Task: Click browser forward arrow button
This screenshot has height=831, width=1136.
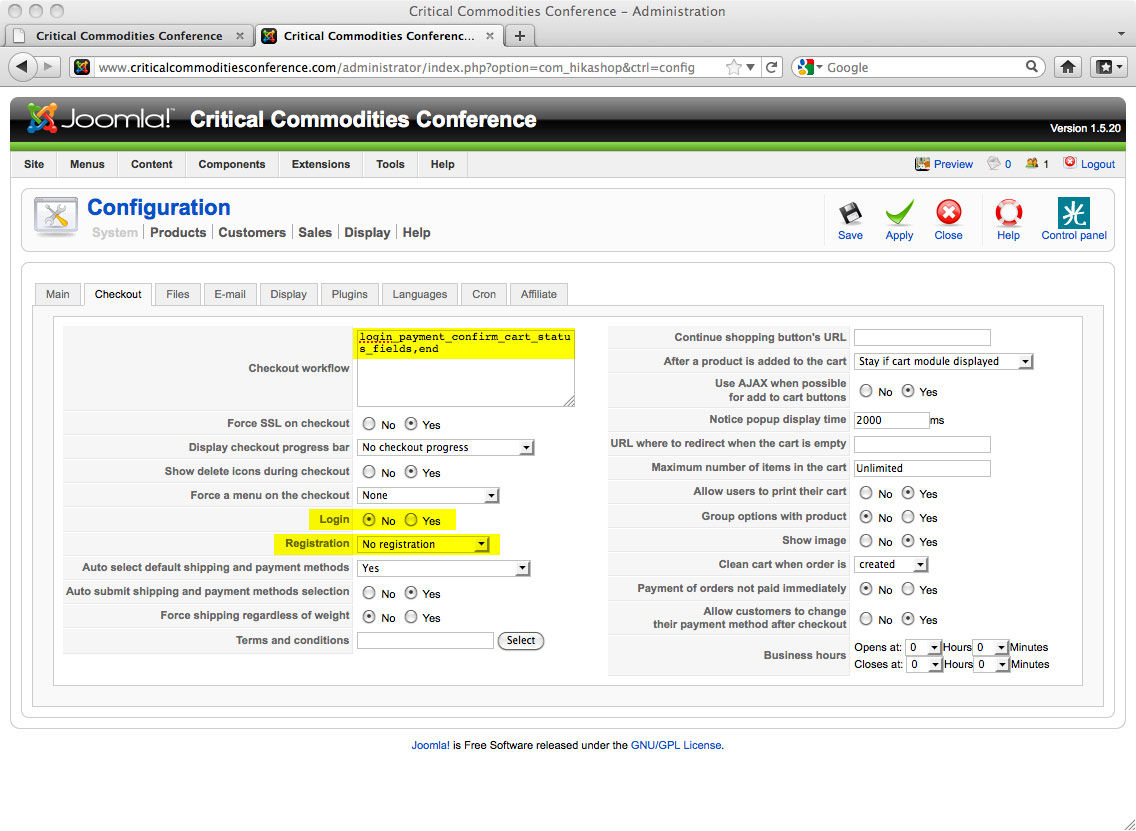Action: 49,67
